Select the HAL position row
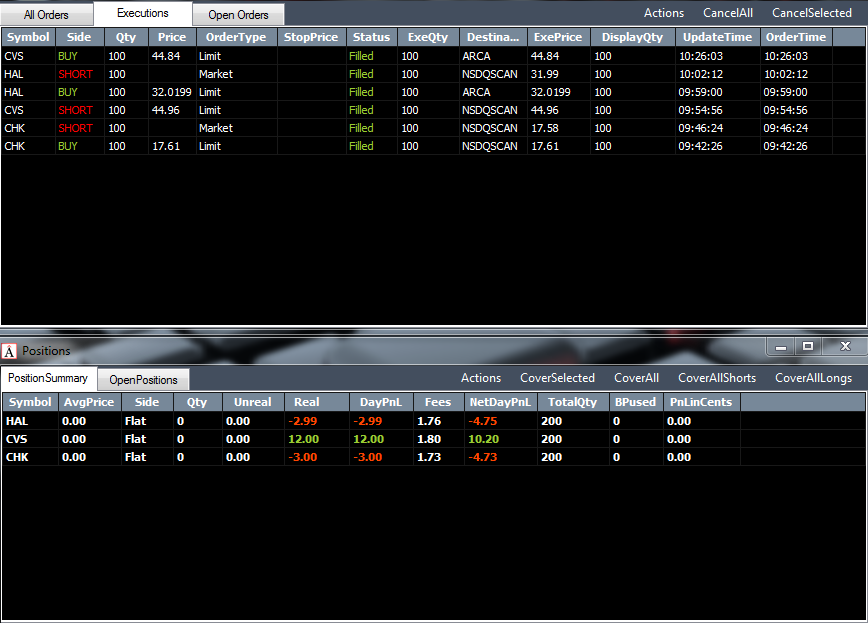 coord(433,421)
